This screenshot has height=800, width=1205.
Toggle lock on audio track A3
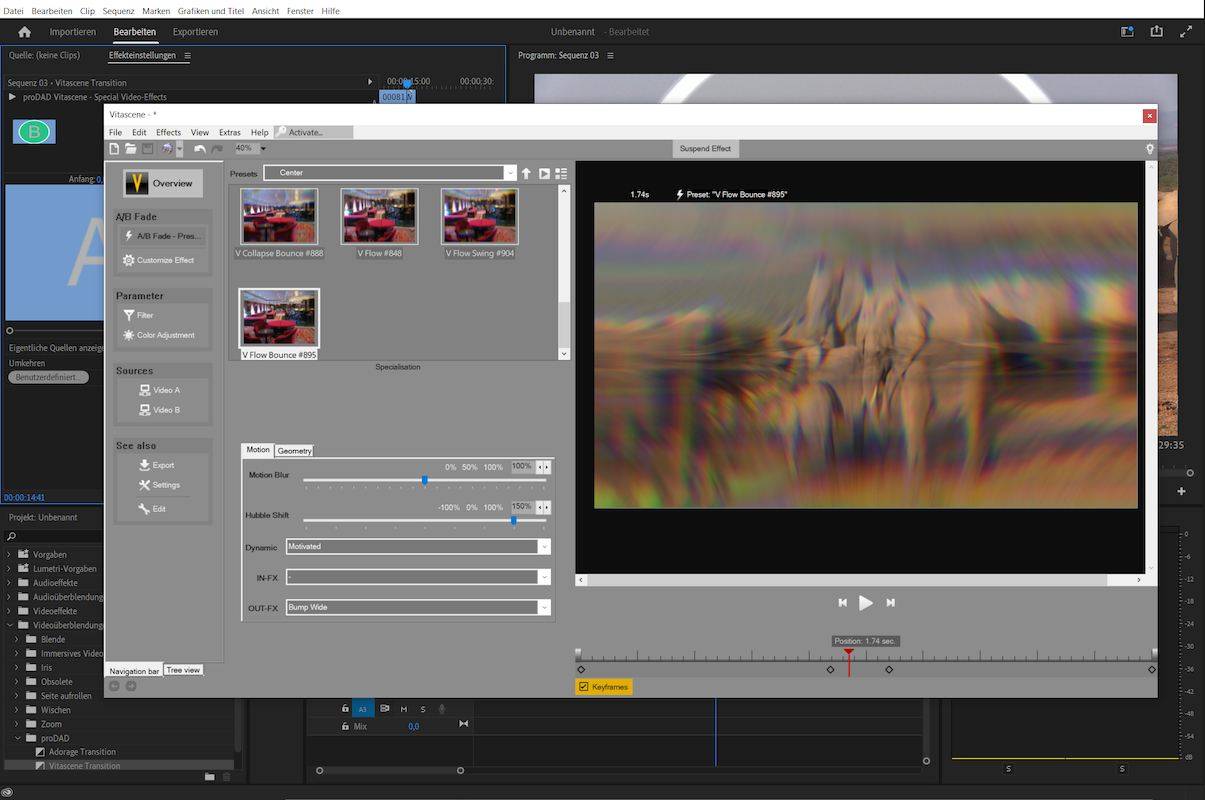point(345,709)
